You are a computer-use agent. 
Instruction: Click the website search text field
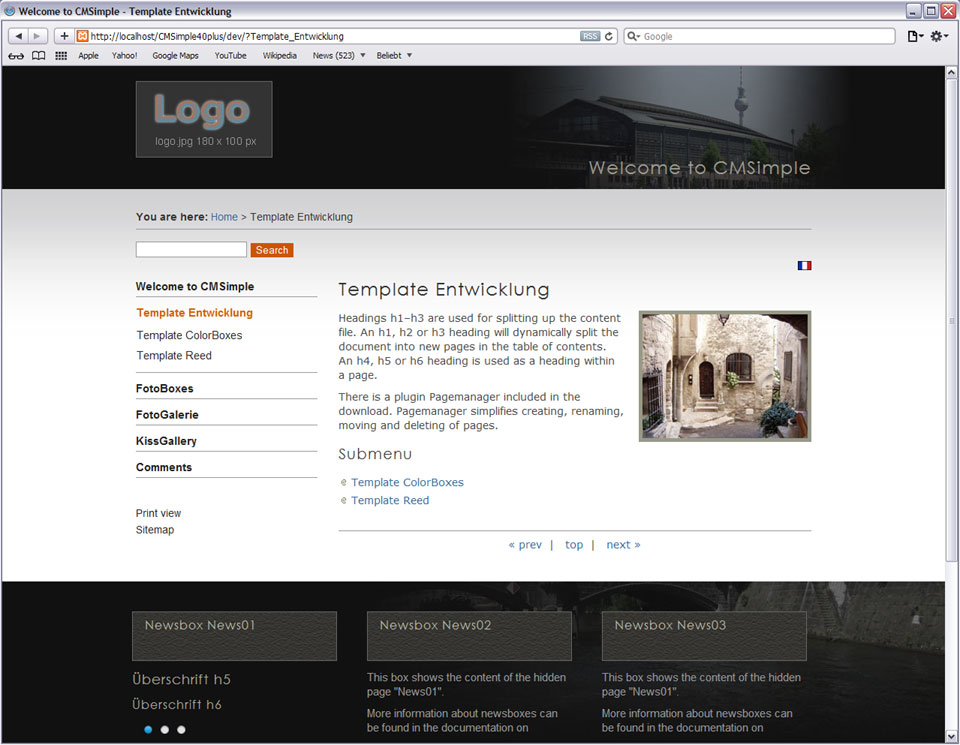pos(191,250)
